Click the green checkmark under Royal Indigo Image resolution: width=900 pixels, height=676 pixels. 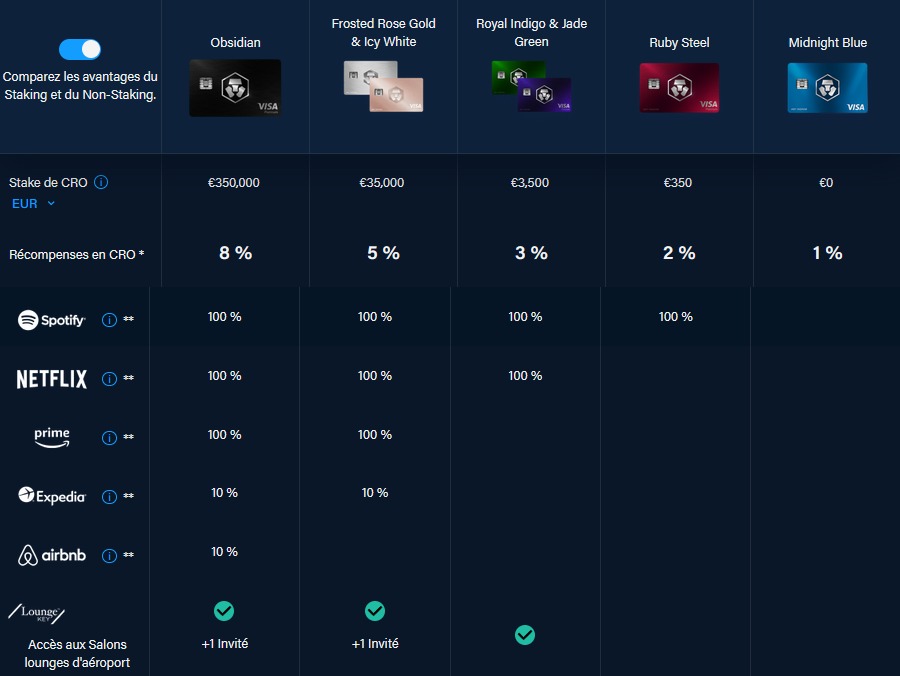coord(525,635)
